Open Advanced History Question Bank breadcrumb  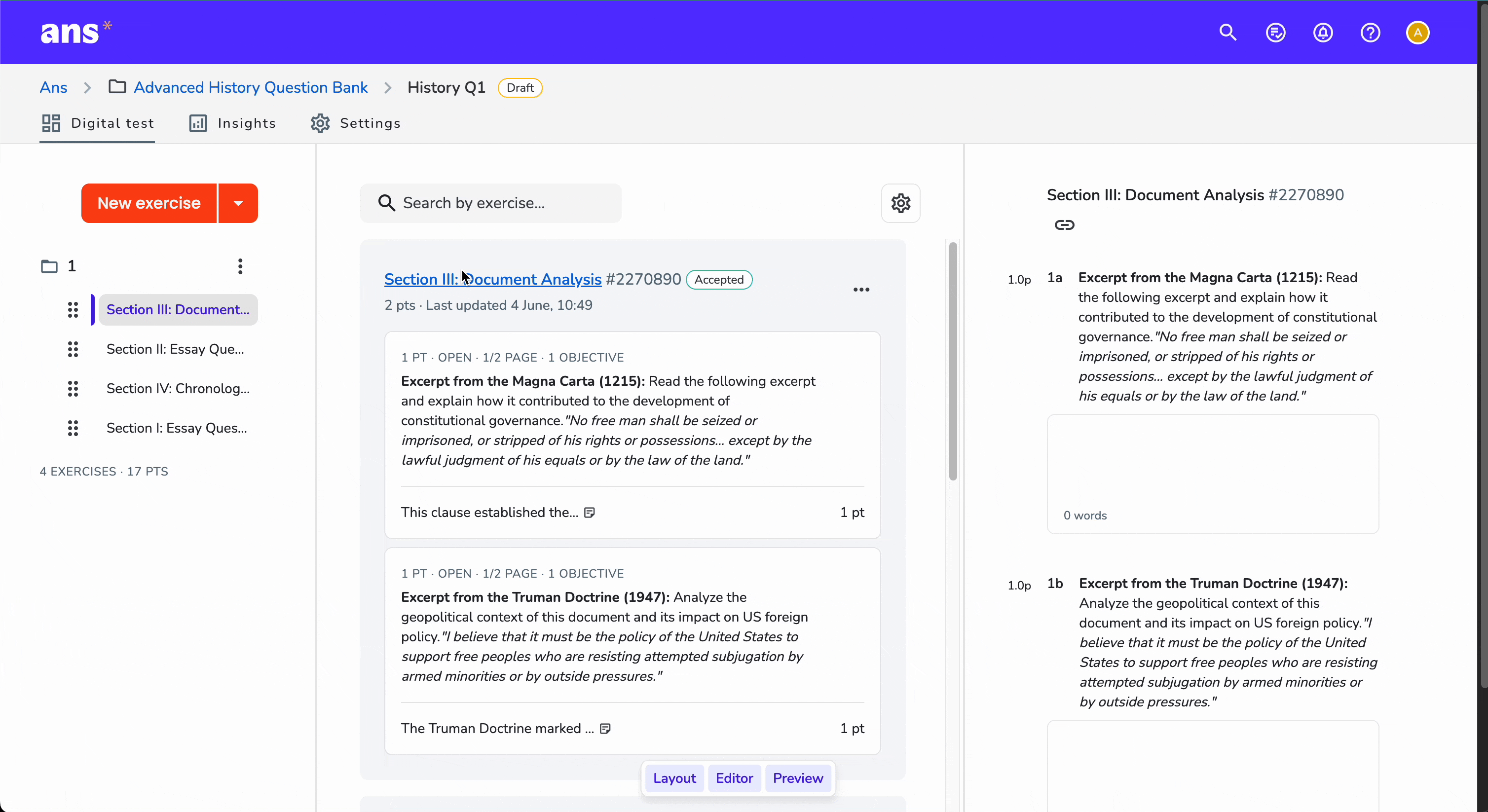point(251,87)
